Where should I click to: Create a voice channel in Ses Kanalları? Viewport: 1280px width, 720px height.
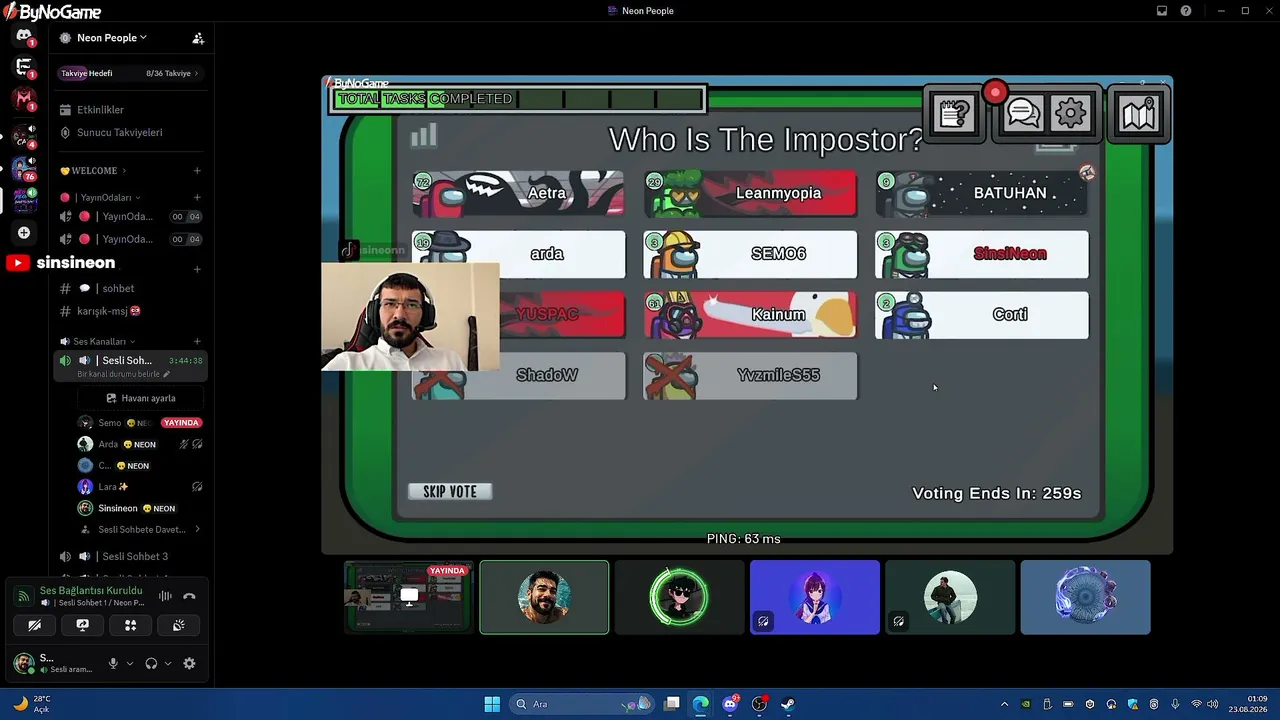pos(197,342)
